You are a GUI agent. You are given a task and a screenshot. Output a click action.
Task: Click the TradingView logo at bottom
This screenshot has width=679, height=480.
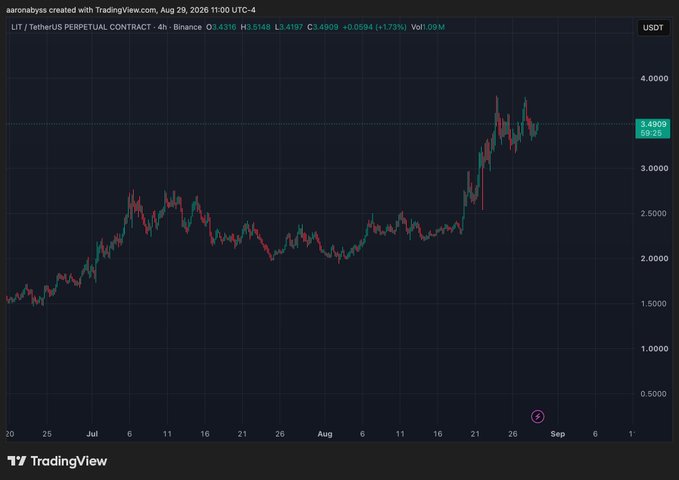(x=57, y=461)
